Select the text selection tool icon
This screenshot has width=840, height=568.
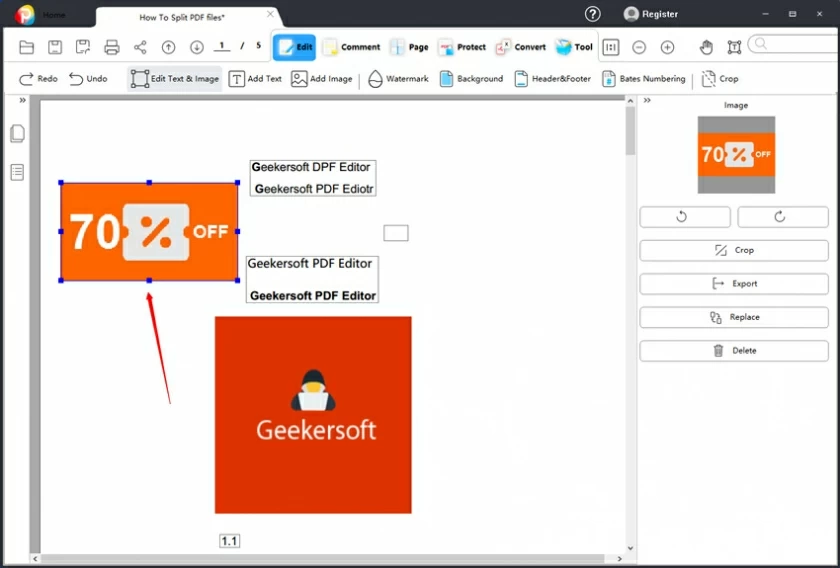point(734,47)
